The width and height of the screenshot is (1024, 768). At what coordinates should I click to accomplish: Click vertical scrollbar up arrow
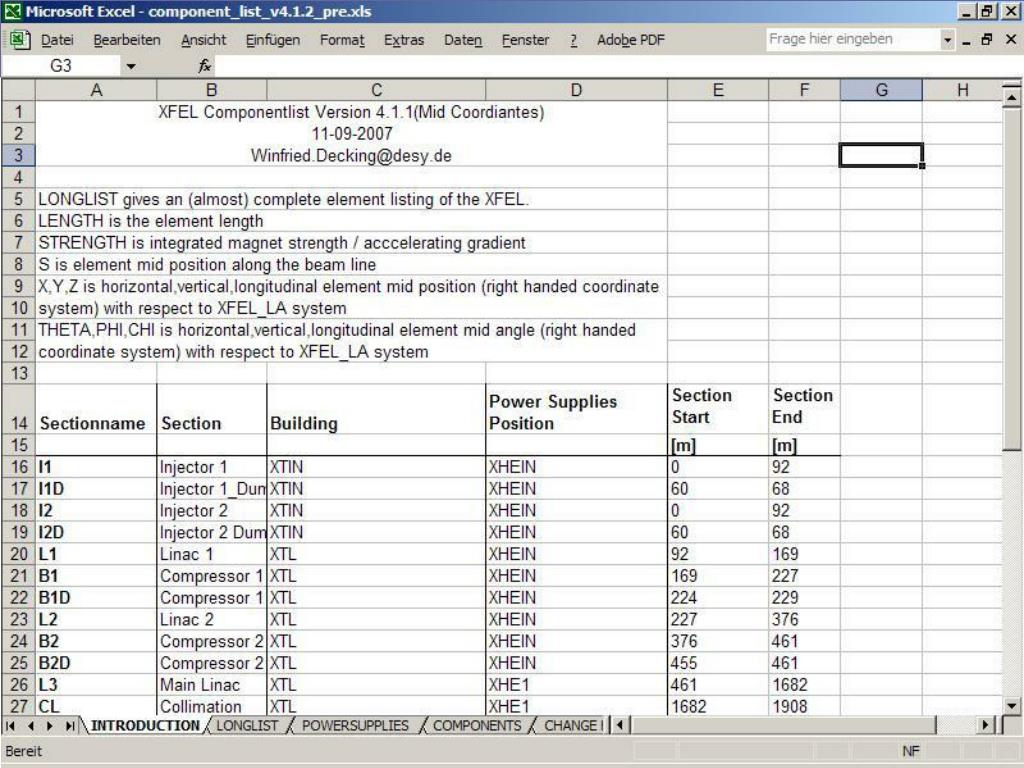[1012, 98]
